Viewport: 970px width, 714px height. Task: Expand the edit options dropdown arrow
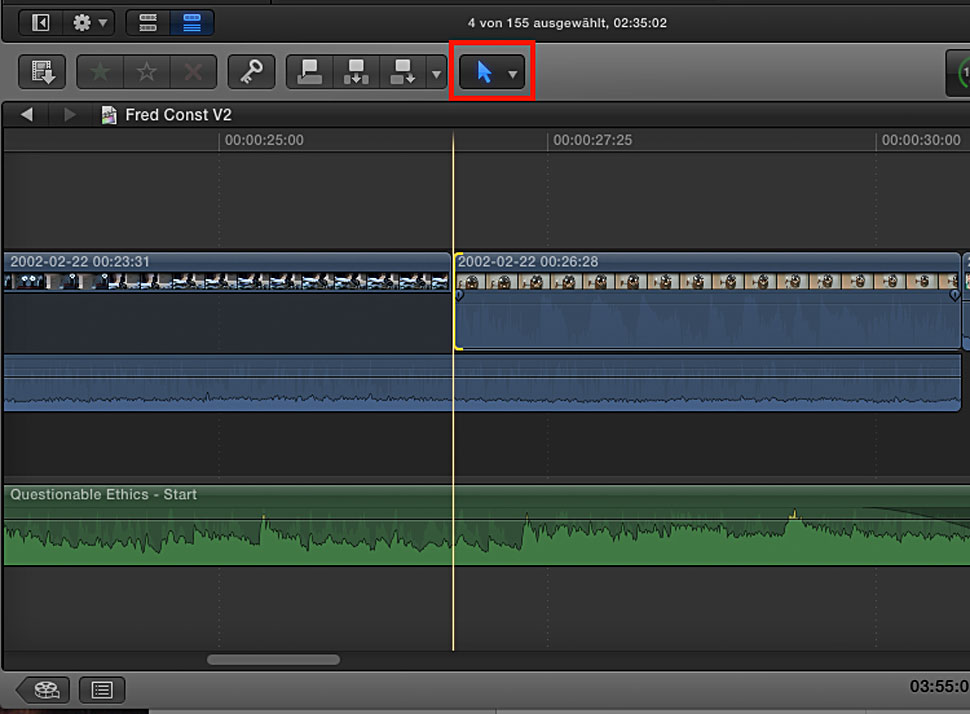[435, 73]
